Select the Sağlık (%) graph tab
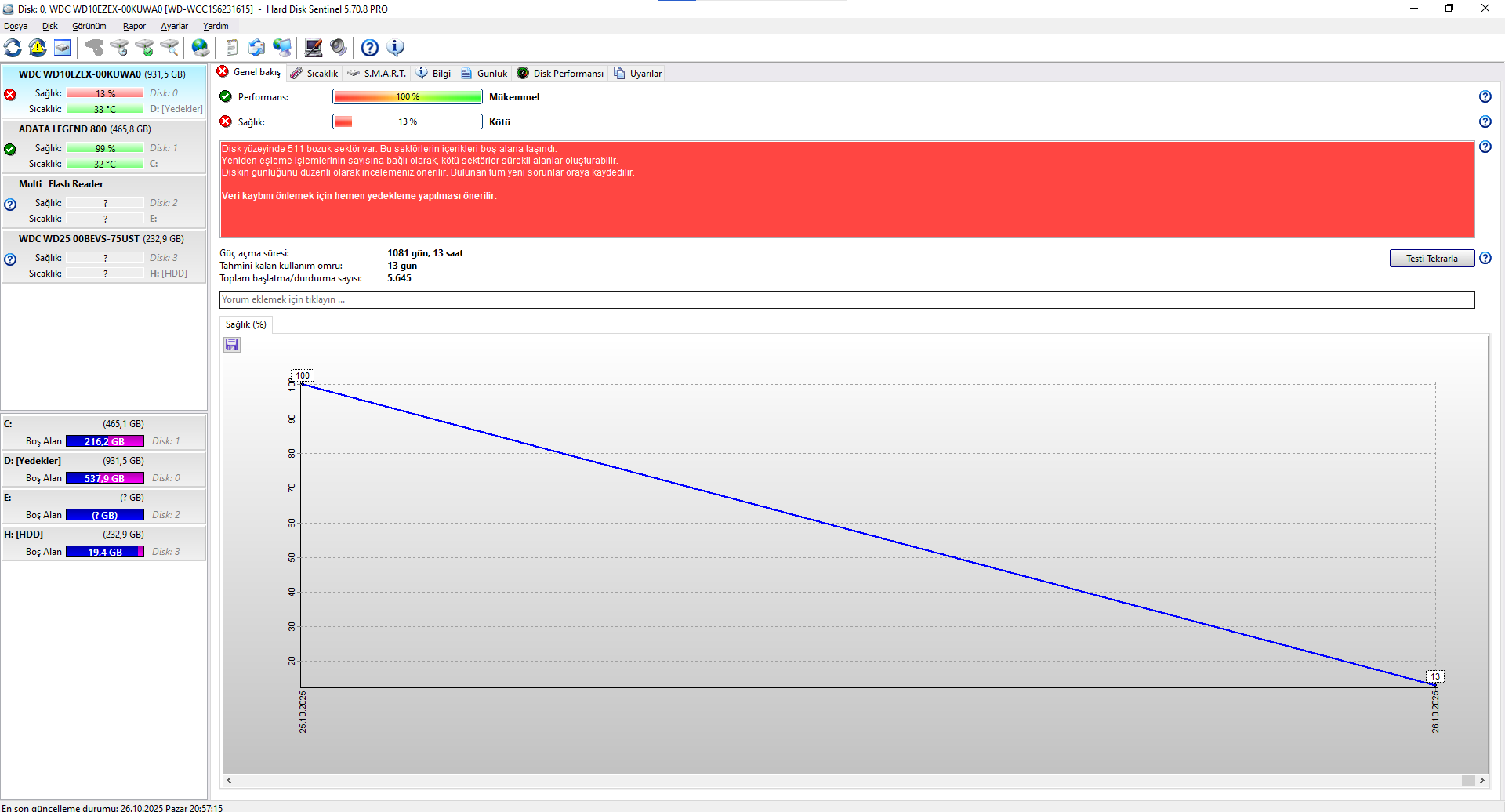The width and height of the screenshot is (1505, 812). (x=246, y=324)
